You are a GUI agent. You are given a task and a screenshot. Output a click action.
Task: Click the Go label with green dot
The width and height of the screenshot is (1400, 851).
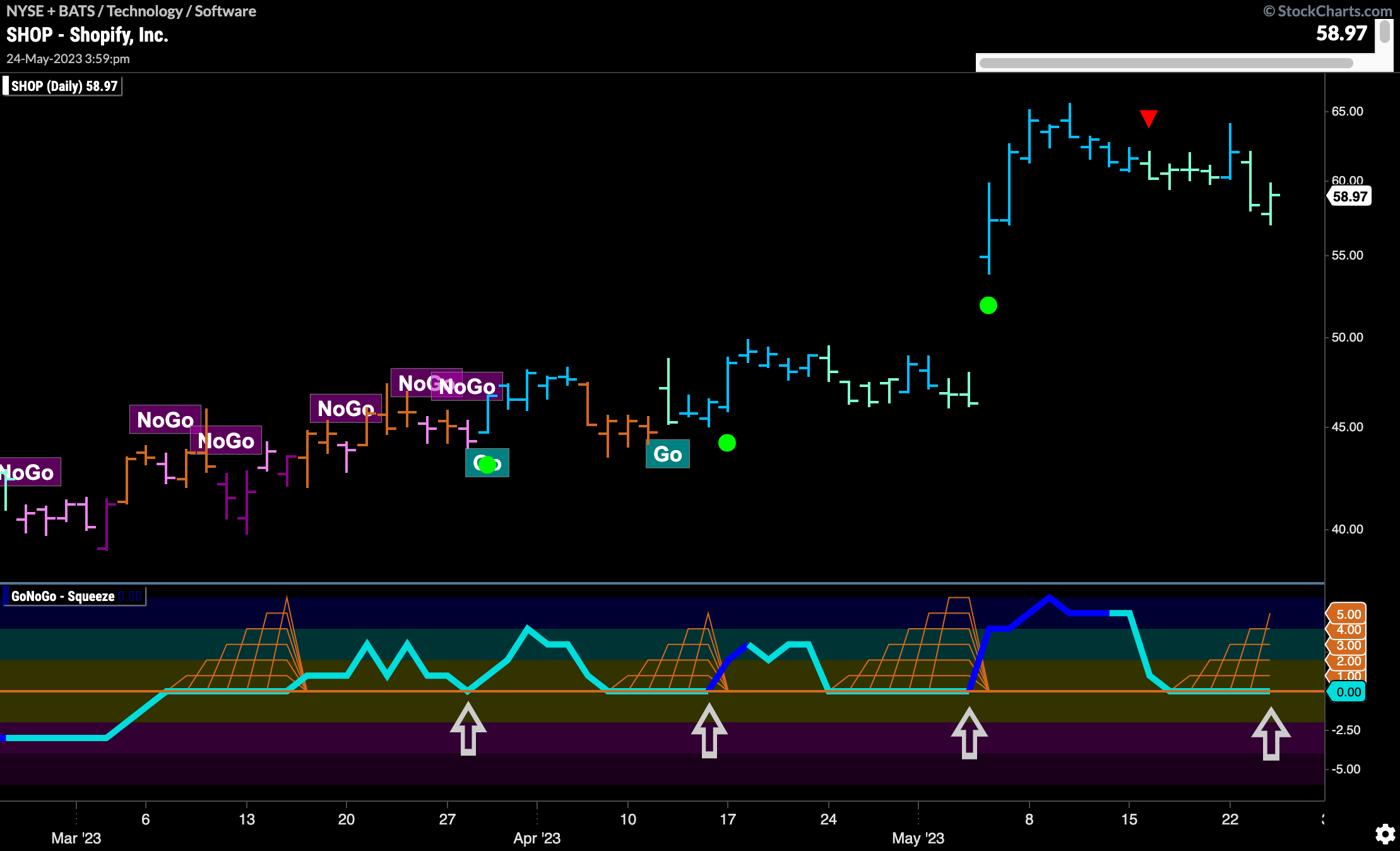(x=487, y=463)
